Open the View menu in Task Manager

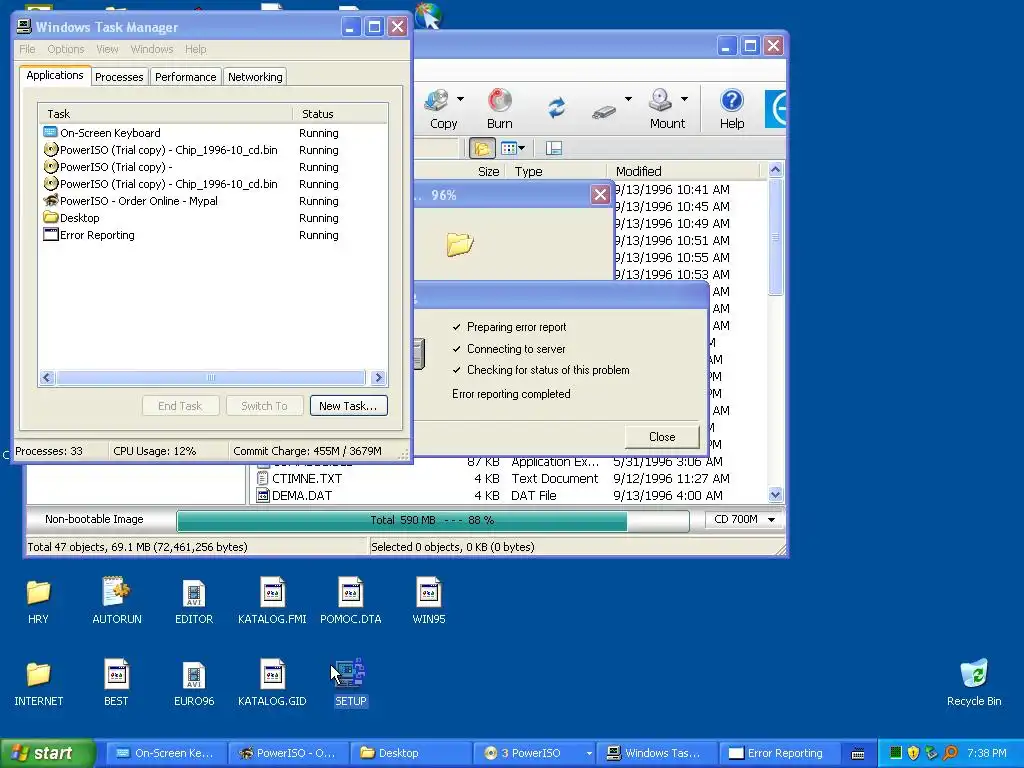[107, 49]
